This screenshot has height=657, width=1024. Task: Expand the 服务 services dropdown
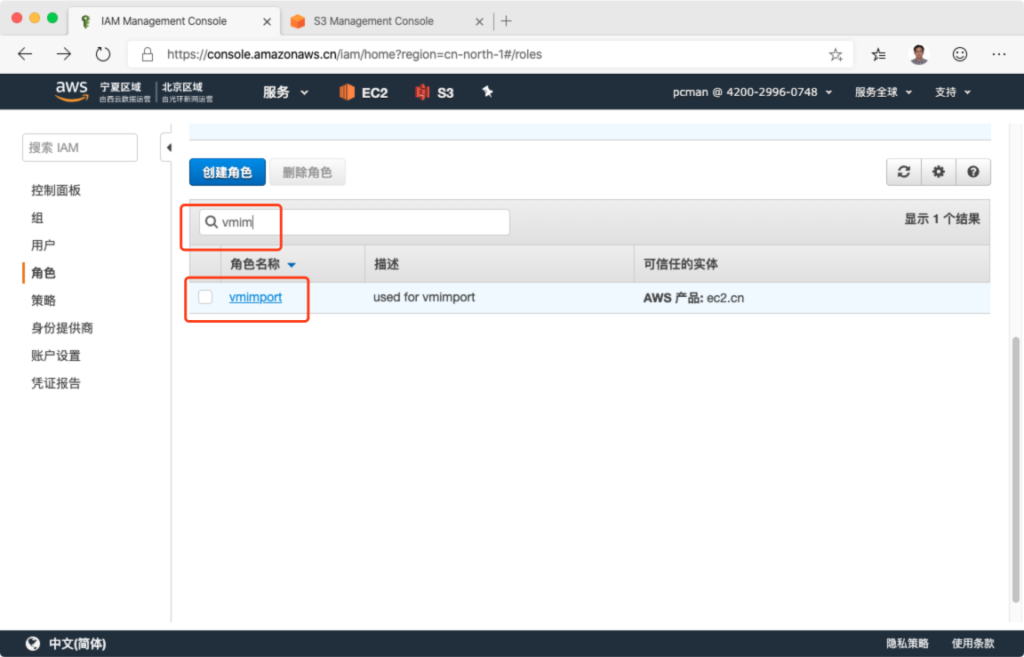click(x=285, y=92)
